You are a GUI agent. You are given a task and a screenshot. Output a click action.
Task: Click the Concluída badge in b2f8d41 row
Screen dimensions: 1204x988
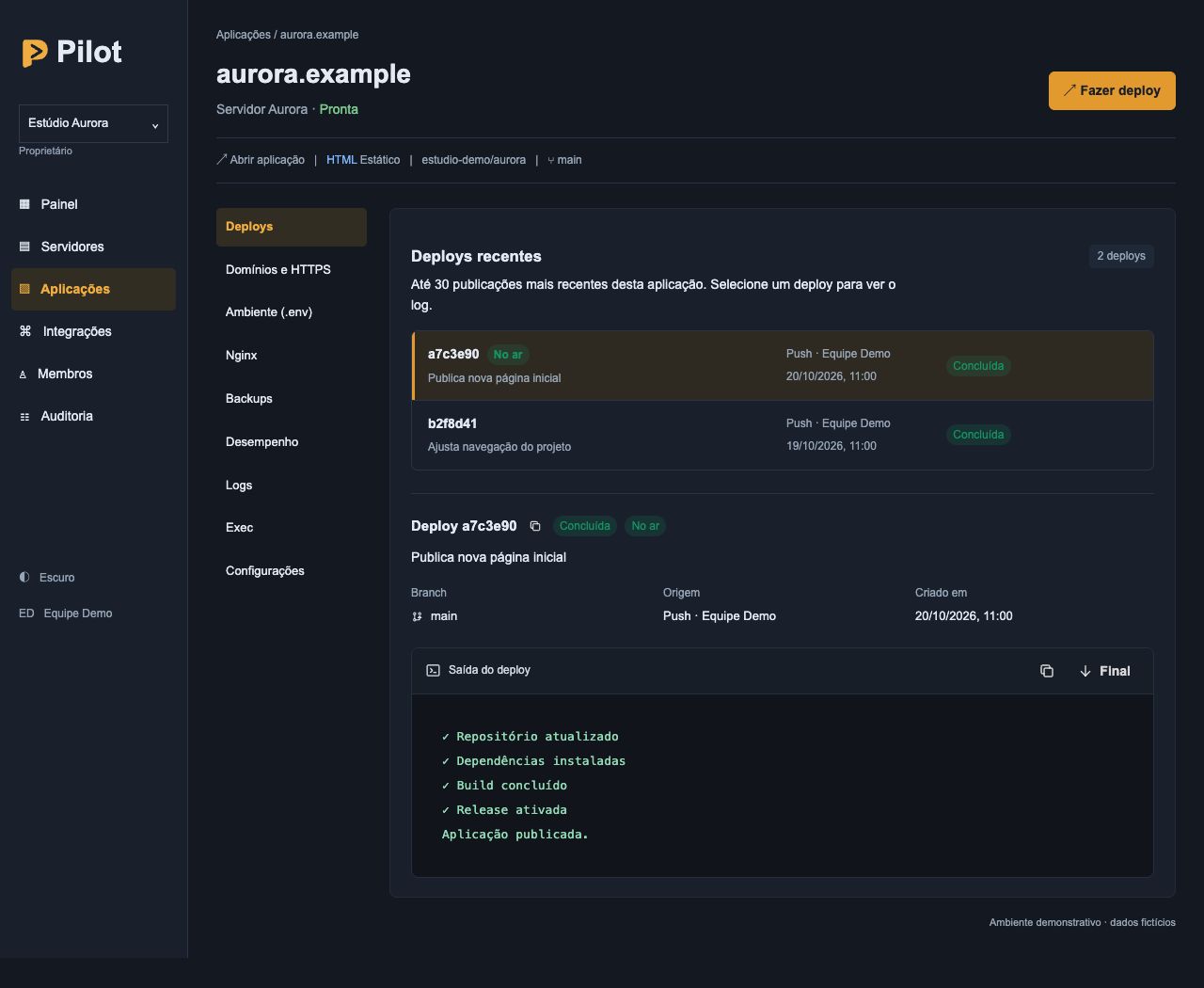tap(978, 435)
